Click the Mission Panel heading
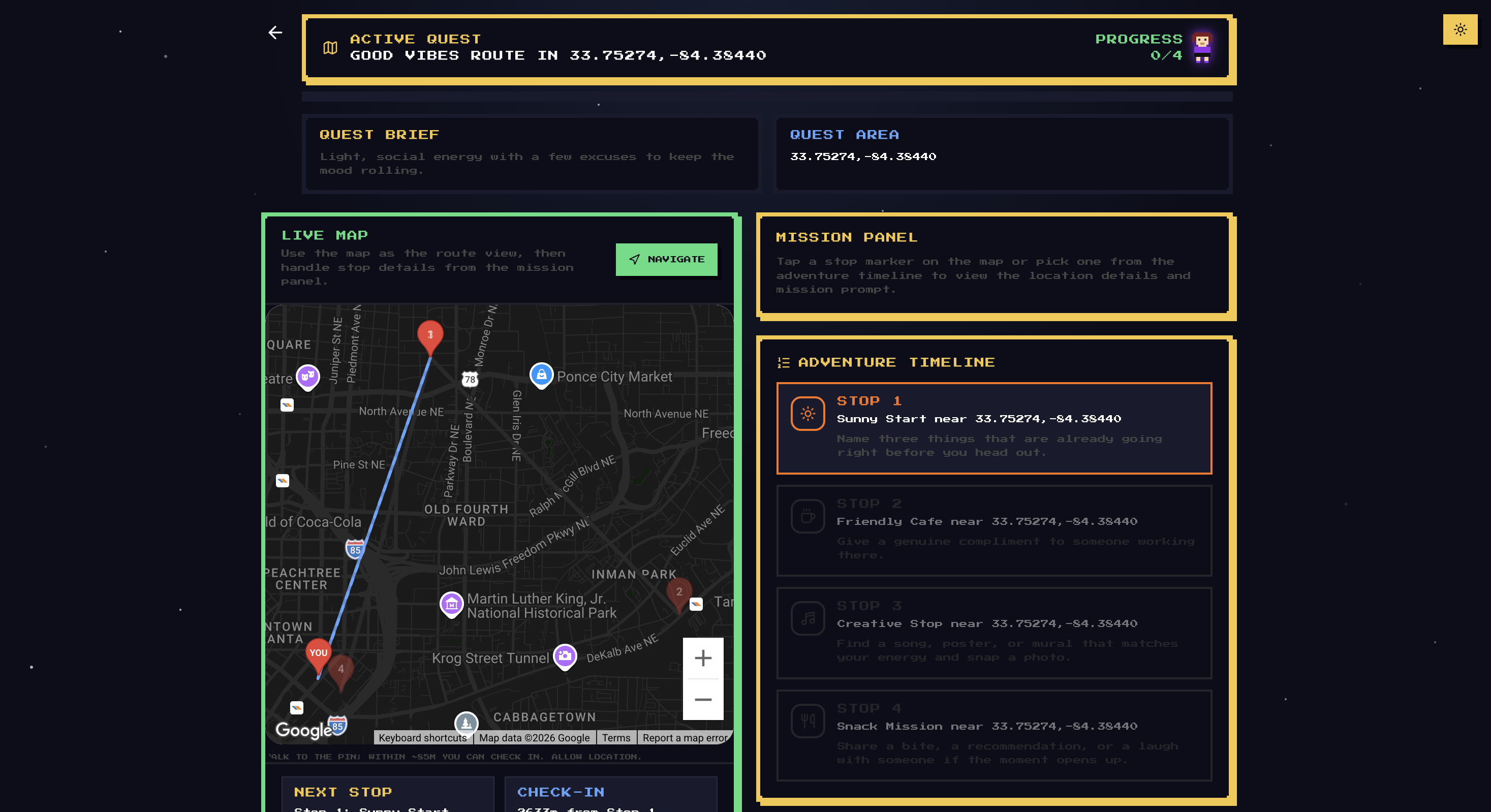 847,237
